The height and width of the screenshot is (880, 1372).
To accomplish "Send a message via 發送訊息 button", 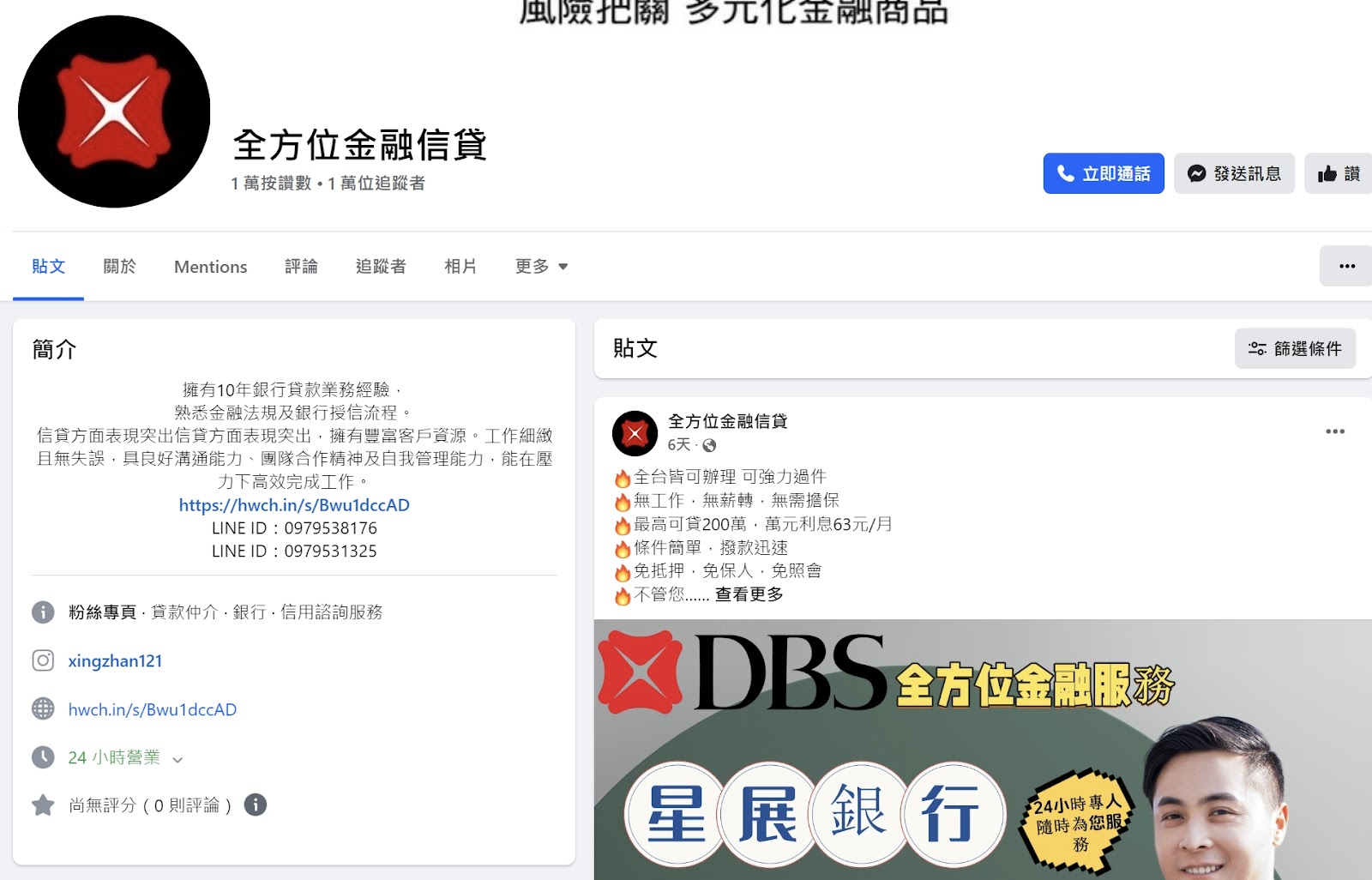I will coord(1233,173).
